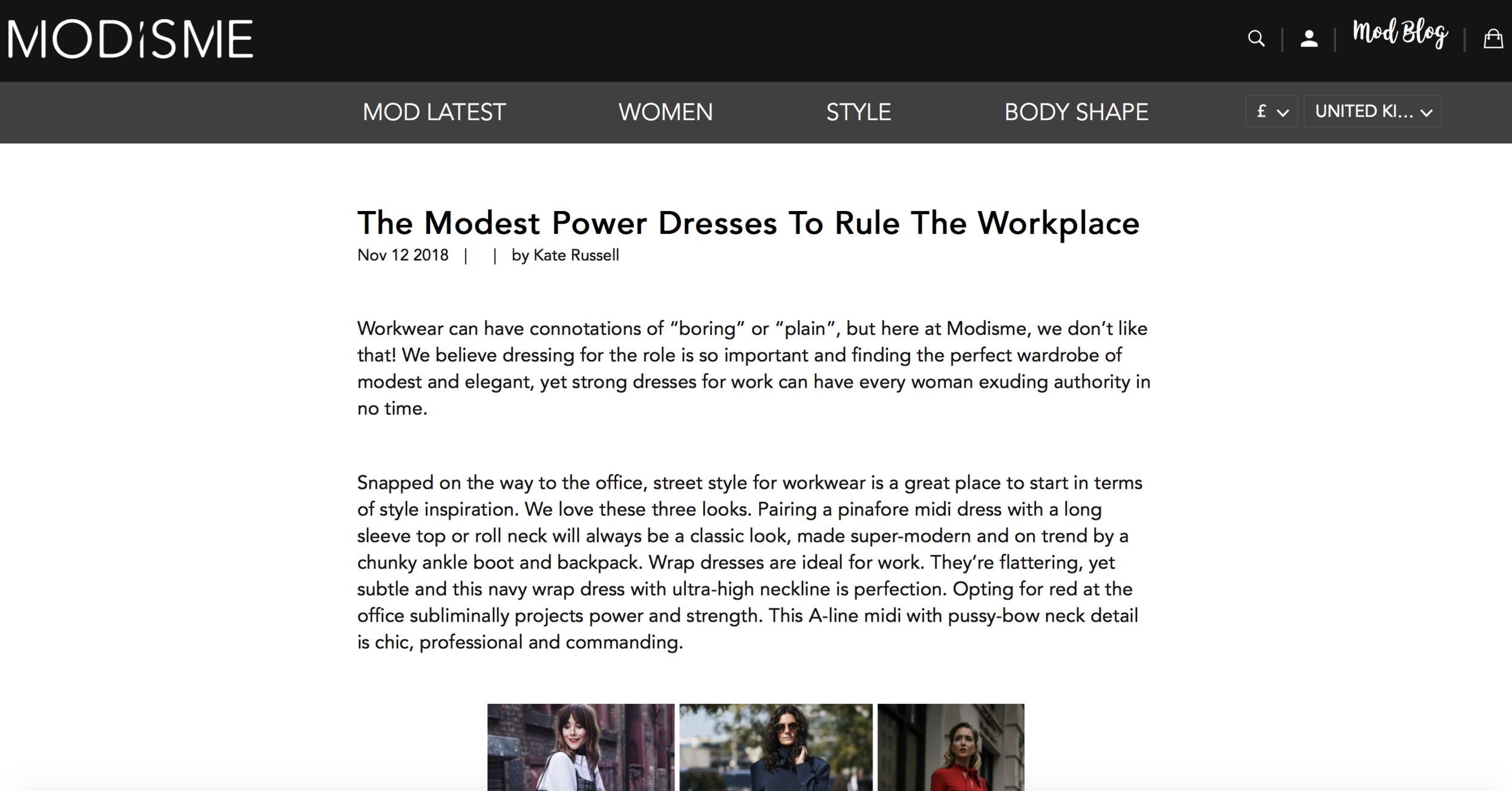
Task: Open the WOMEN menu
Action: (665, 112)
